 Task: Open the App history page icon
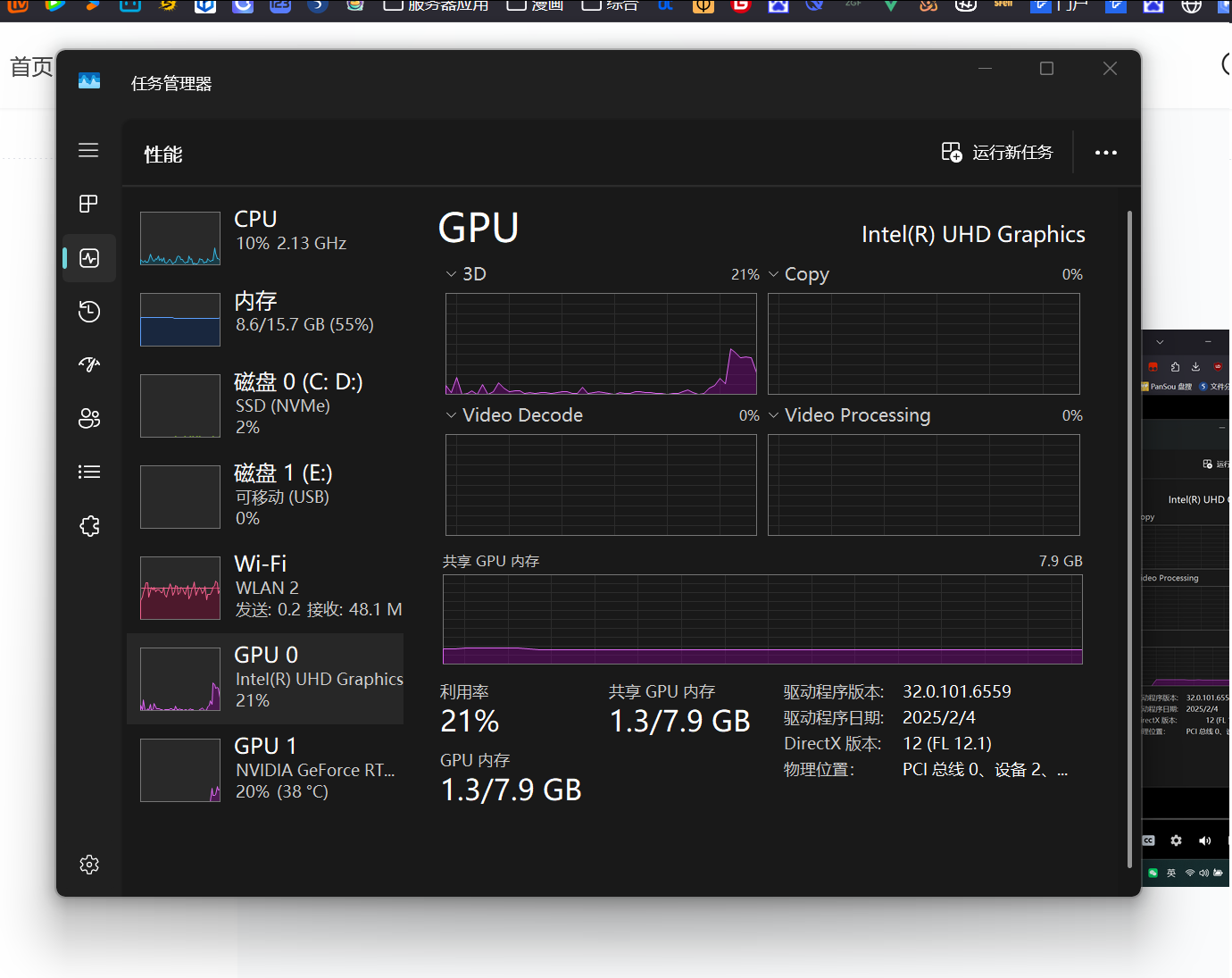pyautogui.click(x=89, y=312)
